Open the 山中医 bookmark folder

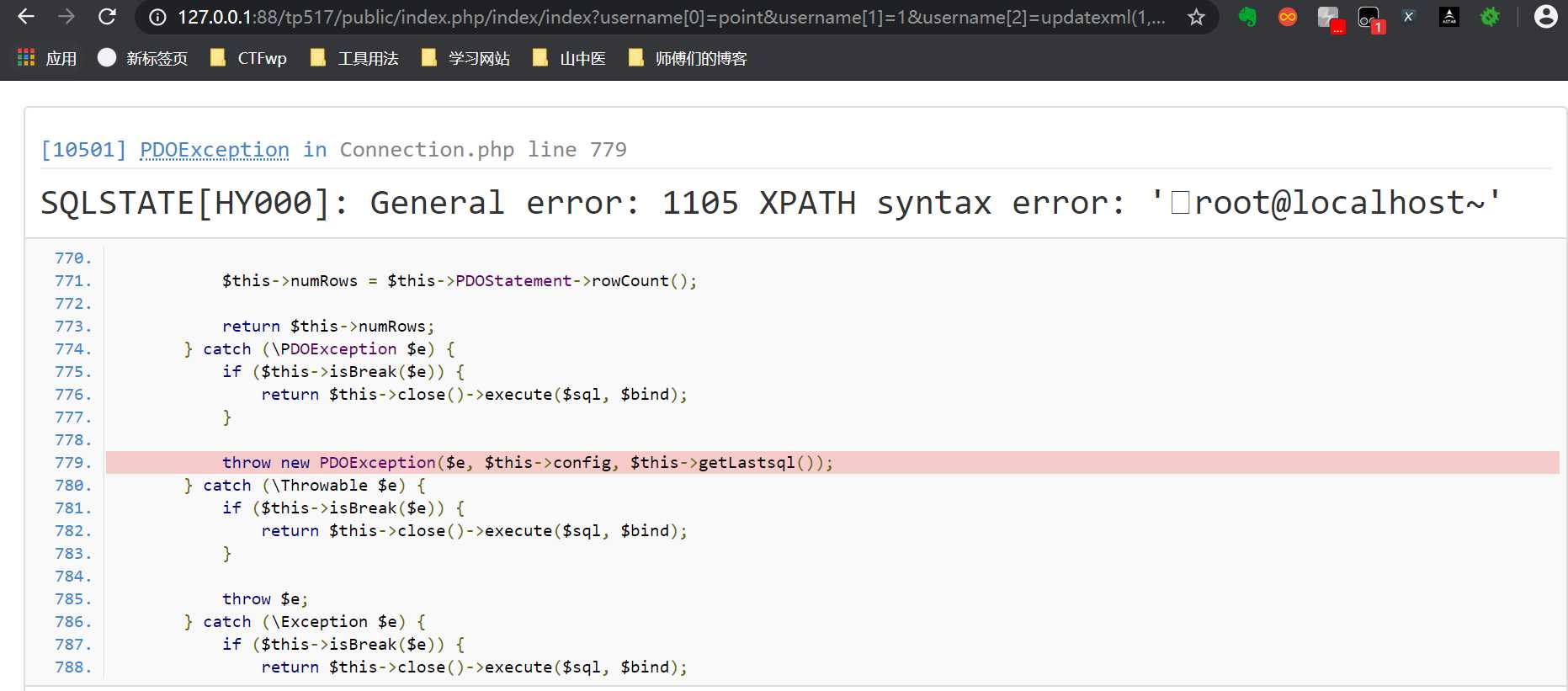(x=569, y=58)
